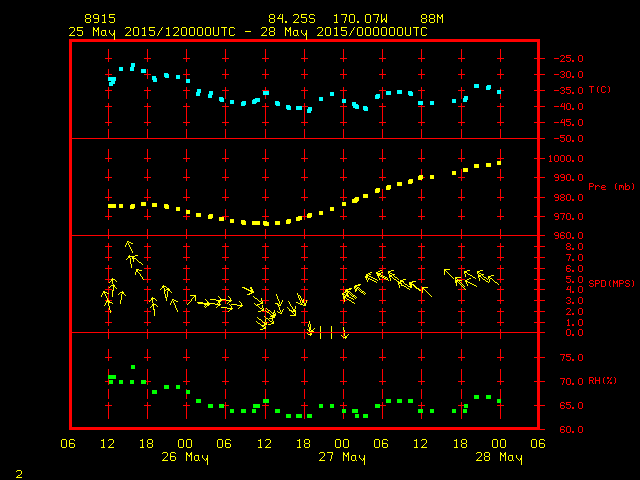Click the 28 May date label

point(499,457)
